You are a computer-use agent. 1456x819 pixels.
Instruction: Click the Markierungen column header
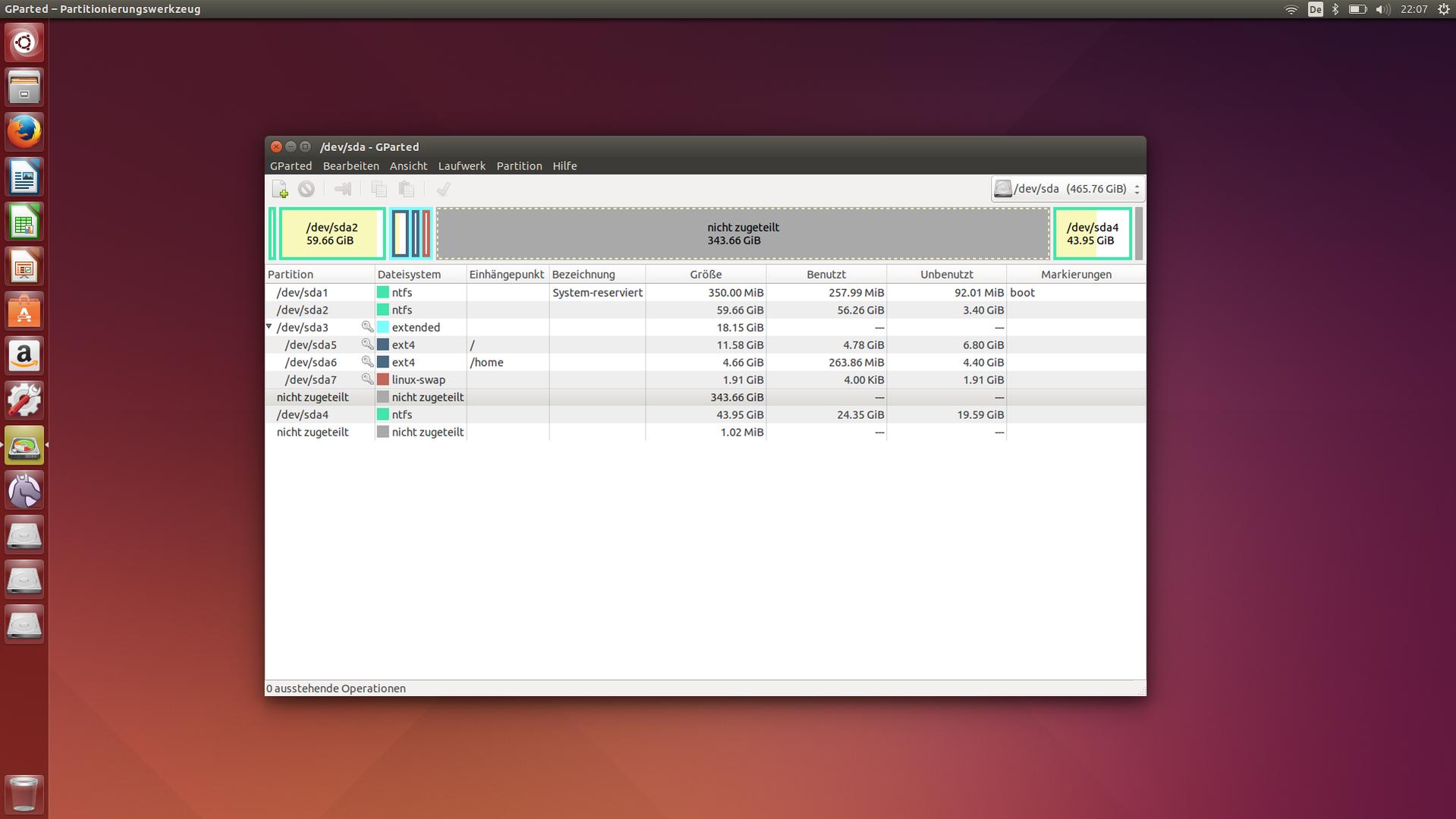(x=1076, y=275)
